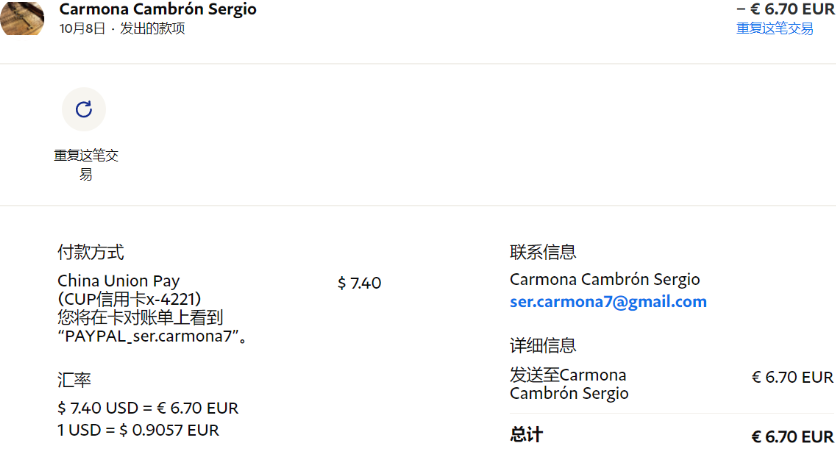Screen dimensions: 836x456
Task: Select the 1 USD = $ 0.9057 EUR rate
Action: tap(138, 430)
